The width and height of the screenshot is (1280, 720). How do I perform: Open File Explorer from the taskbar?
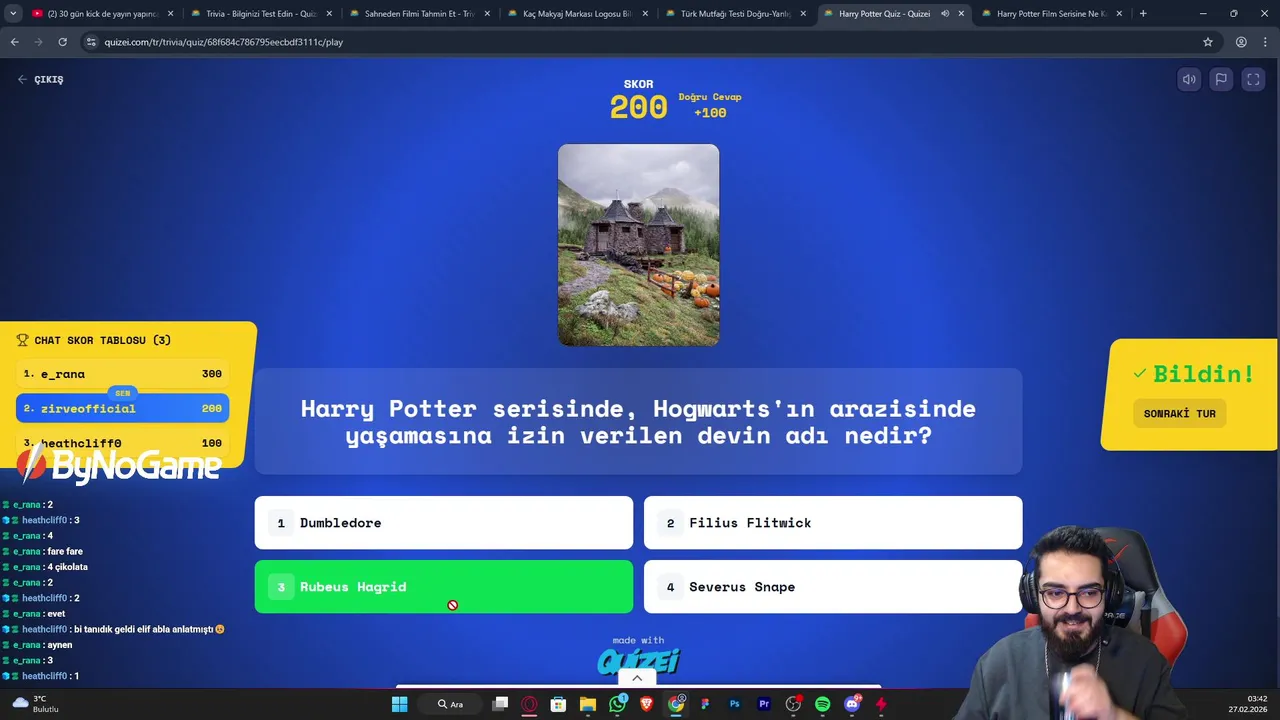click(x=588, y=704)
